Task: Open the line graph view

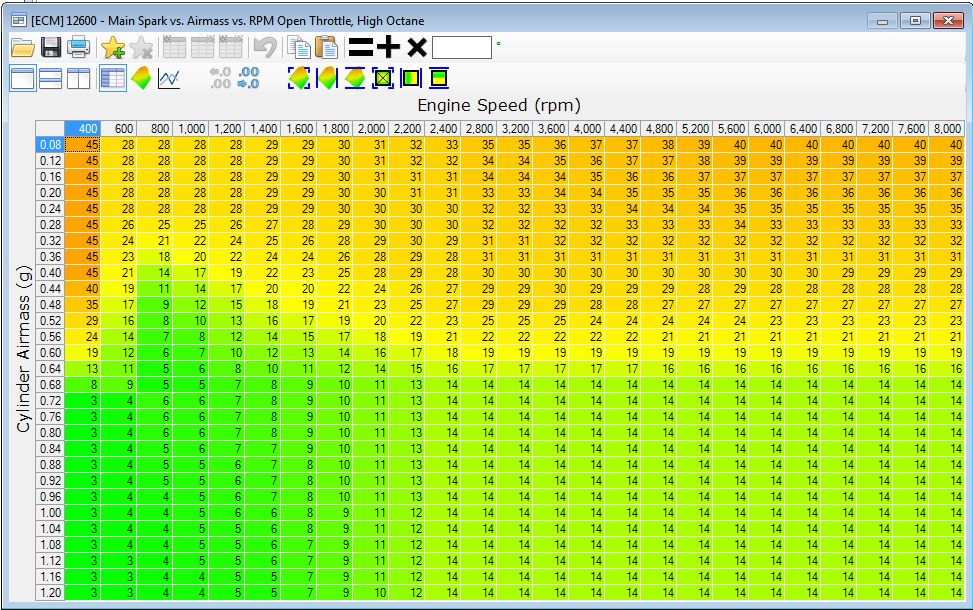Action: (168, 78)
